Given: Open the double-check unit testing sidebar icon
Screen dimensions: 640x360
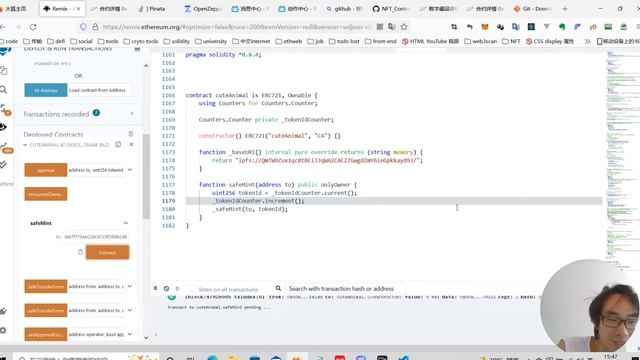Looking at the screenshot, I should point(3,164).
